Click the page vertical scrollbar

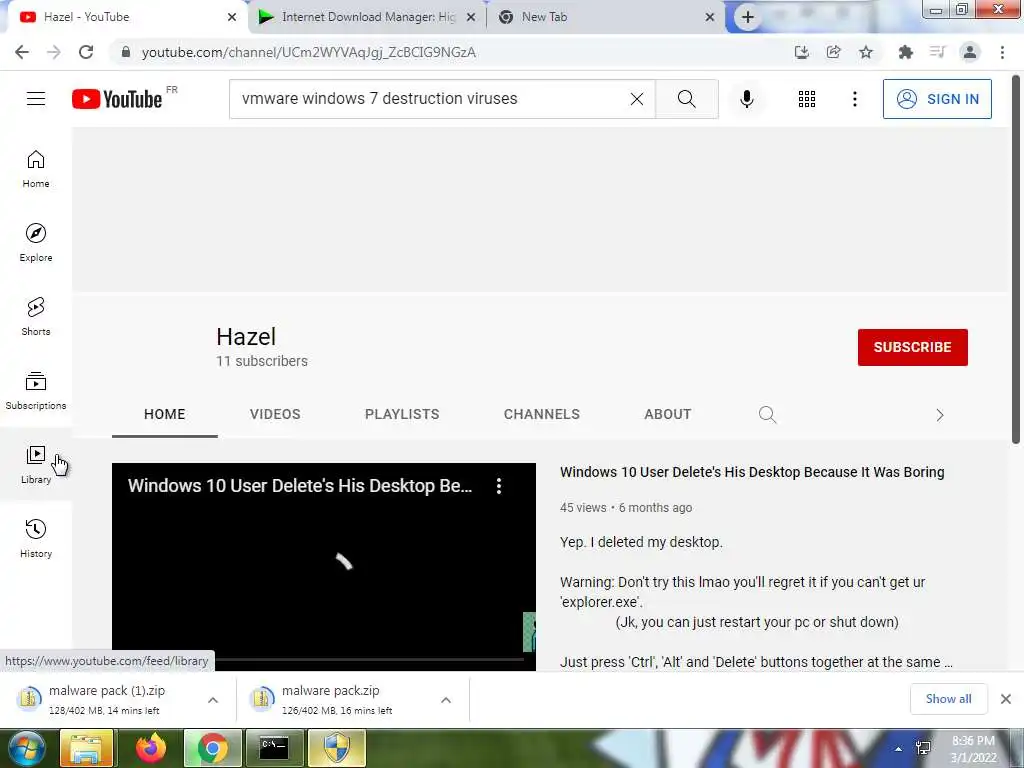click(1016, 260)
